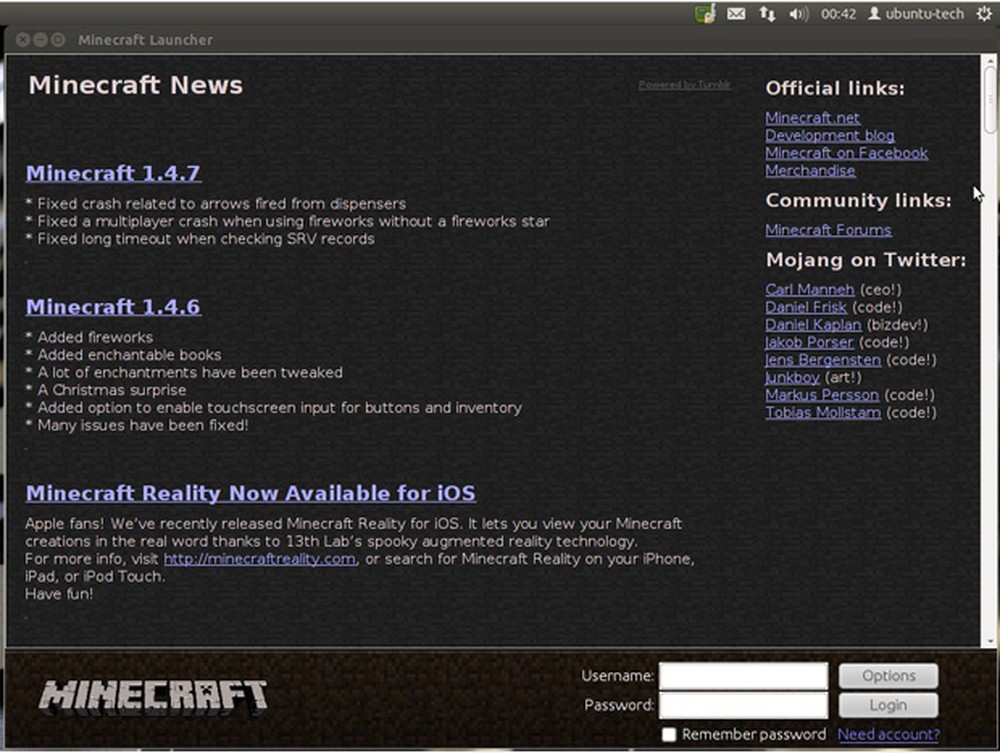Click the 'A Christmas surprise' changelog line
This screenshot has height=753, width=1000.
106,390
